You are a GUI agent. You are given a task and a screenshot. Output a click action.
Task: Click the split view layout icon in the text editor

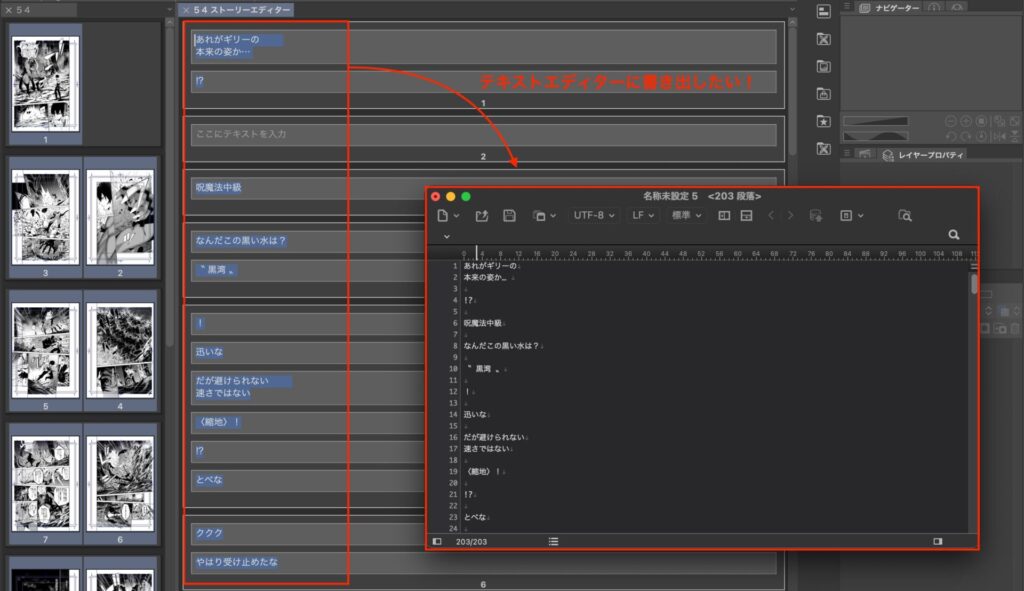click(x=724, y=215)
